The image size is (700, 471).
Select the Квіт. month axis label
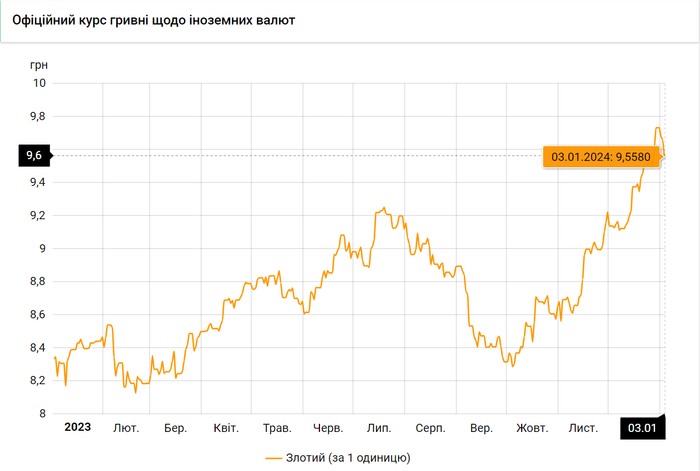(226, 428)
